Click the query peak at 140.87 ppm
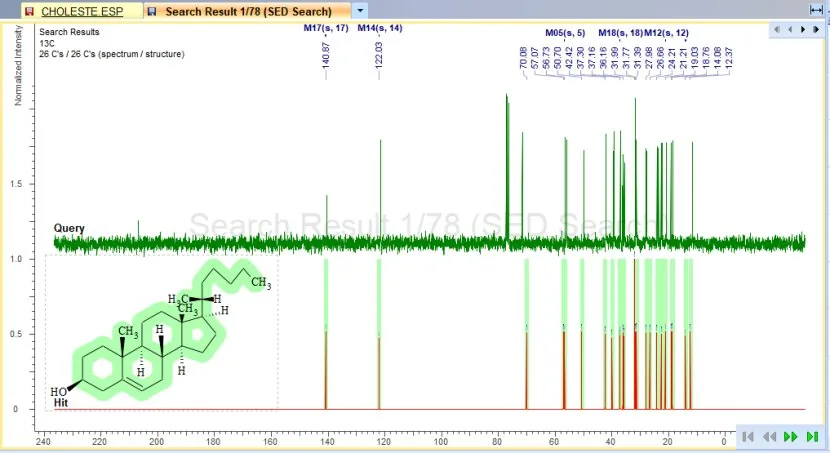The width and height of the screenshot is (830, 453). pos(327,217)
